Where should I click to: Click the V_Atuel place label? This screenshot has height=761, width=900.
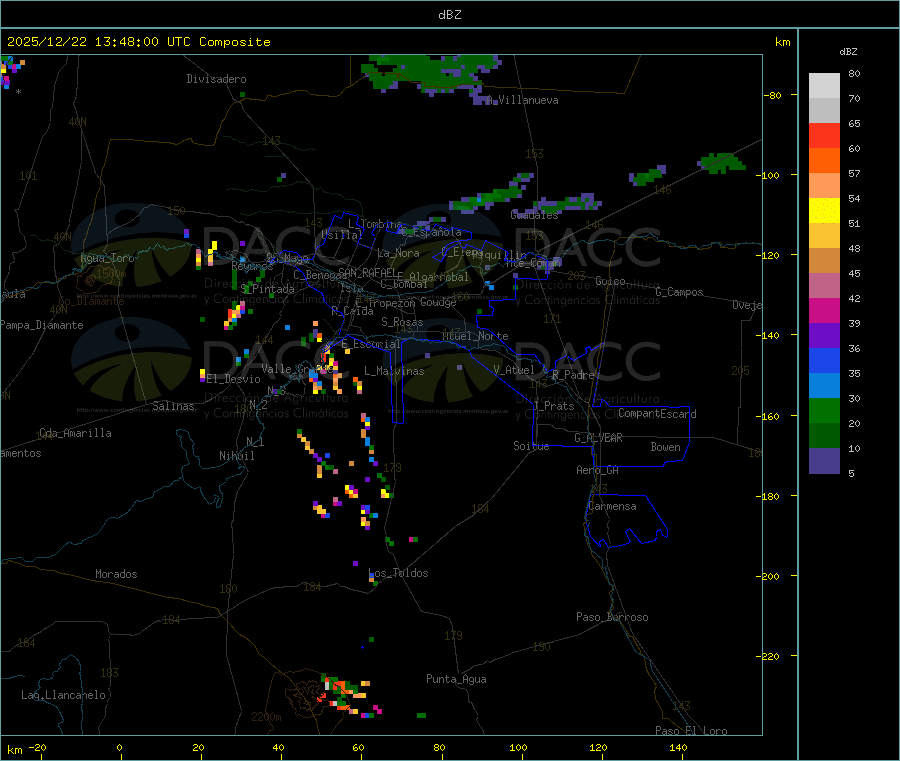pos(514,370)
